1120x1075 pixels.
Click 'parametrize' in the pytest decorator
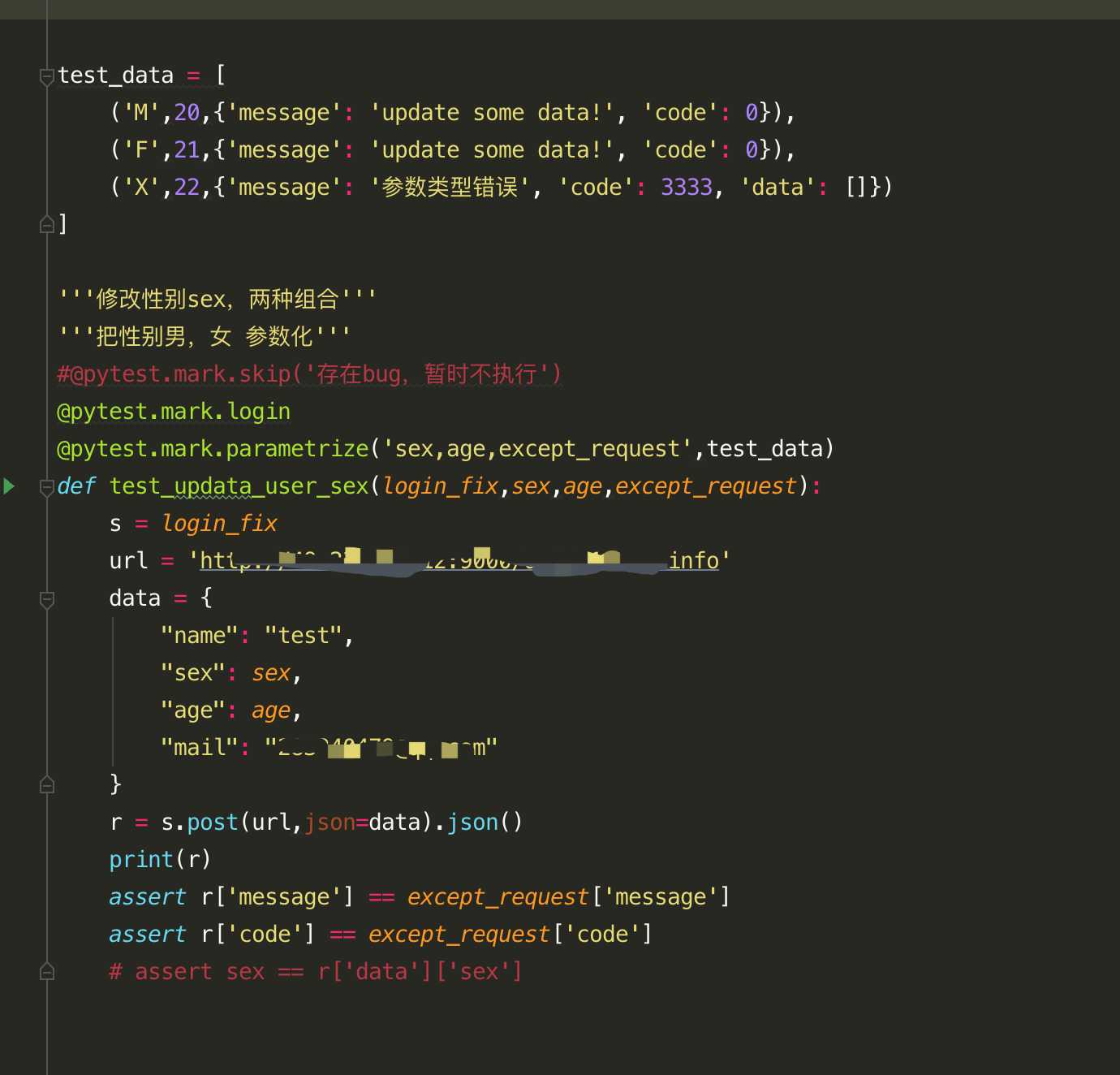(297, 449)
